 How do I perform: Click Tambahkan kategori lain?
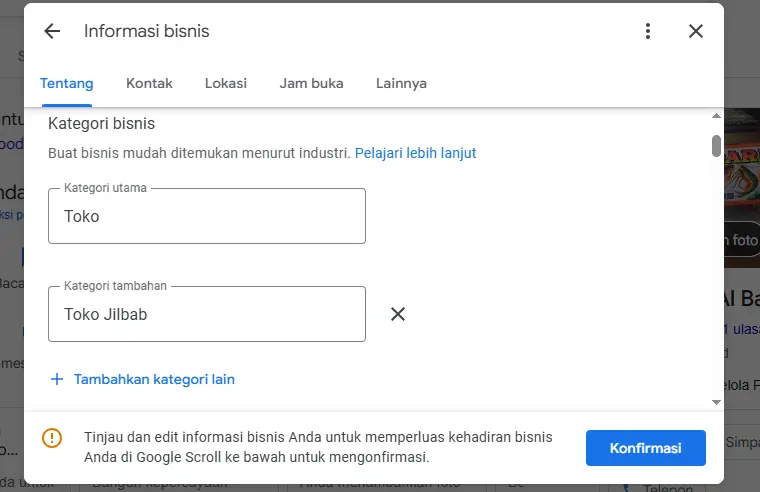pyautogui.click(x=154, y=379)
